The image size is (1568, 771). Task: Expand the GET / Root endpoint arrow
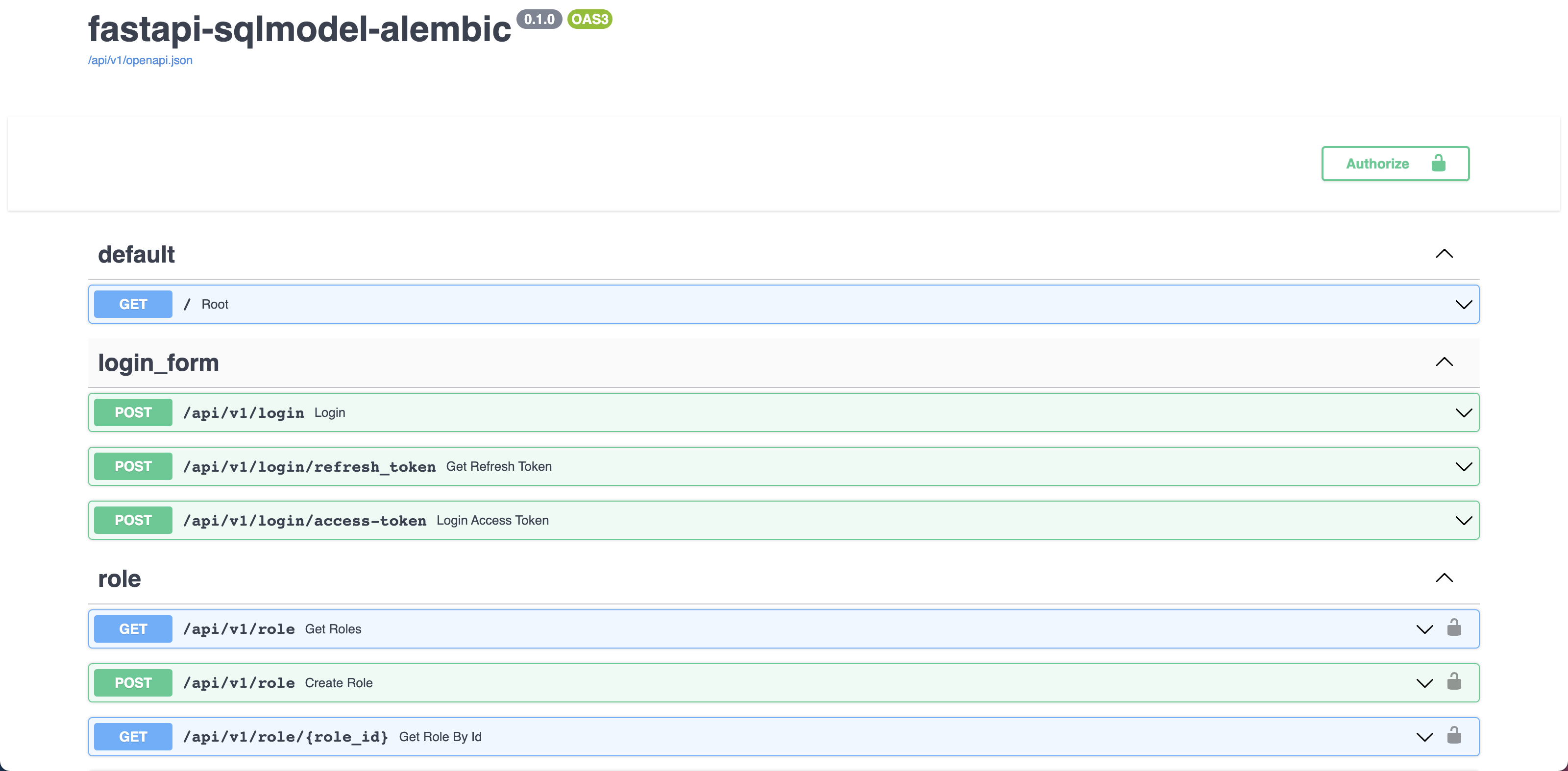pyautogui.click(x=1463, y=304)
